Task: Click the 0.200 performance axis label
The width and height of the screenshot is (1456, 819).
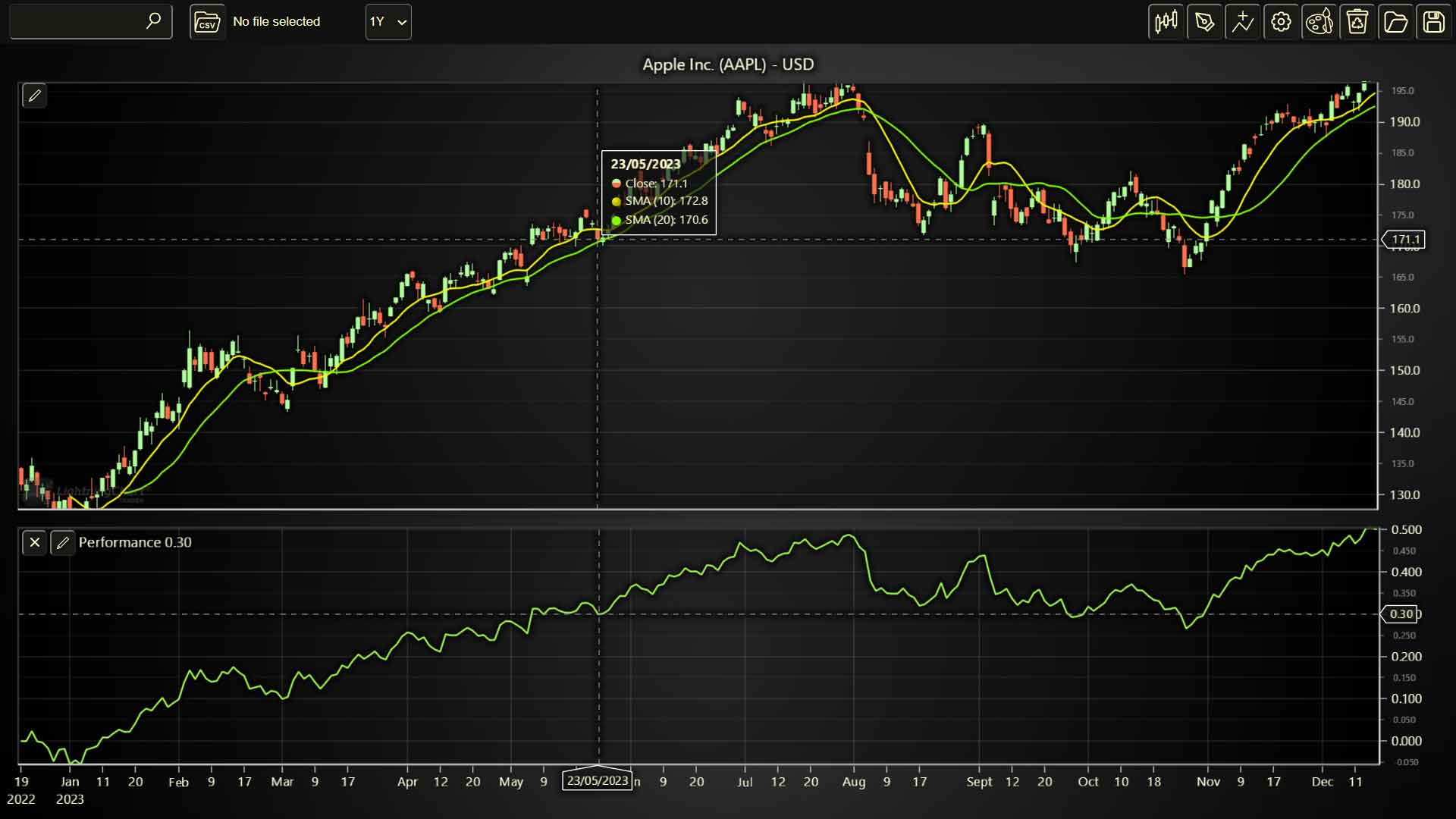Action: [x=1406, y=657]
